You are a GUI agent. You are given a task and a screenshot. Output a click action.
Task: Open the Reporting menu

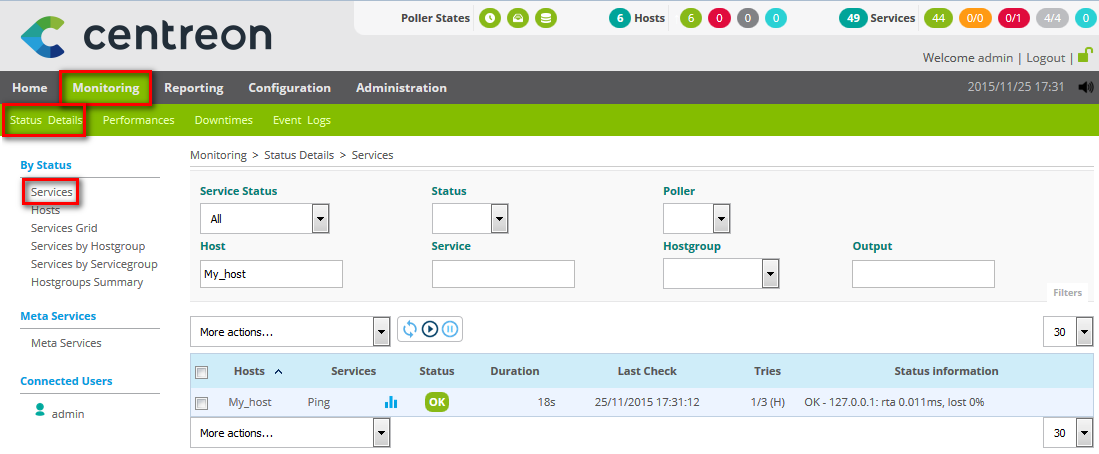(194, 88)
